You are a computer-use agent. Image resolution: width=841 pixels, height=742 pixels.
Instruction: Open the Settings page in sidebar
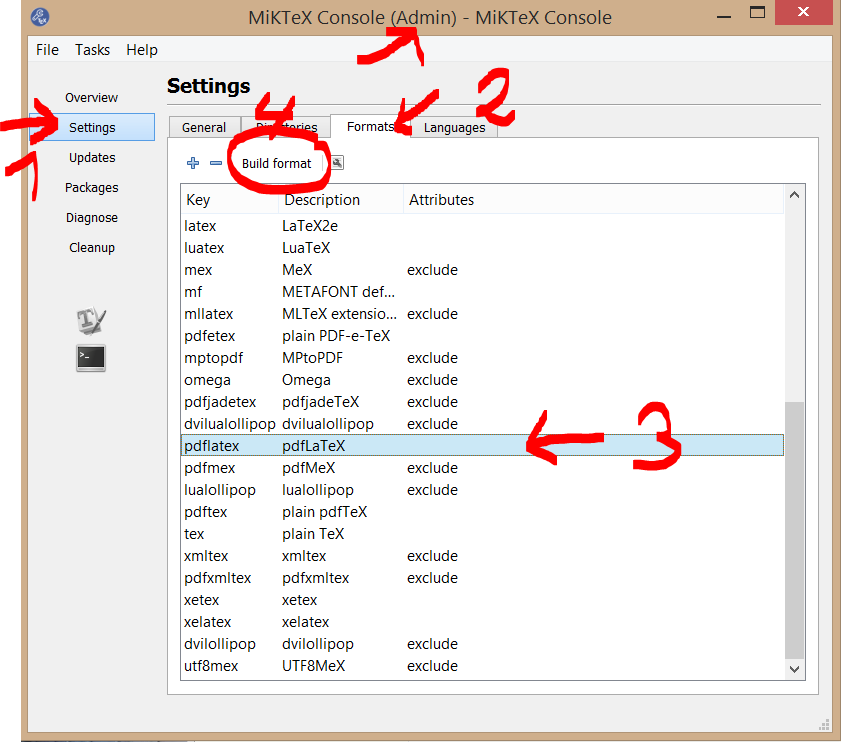(x=92, y=127)
